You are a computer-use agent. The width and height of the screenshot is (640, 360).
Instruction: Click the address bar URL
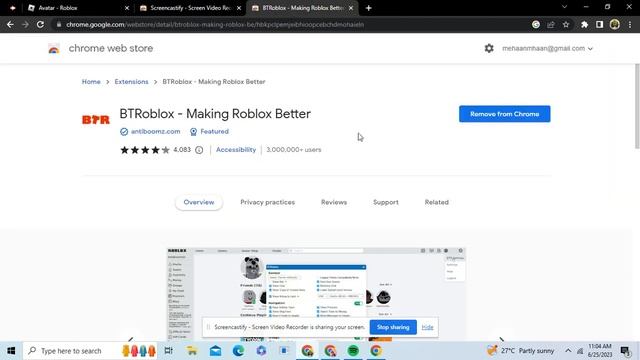[x=215, y=24]
